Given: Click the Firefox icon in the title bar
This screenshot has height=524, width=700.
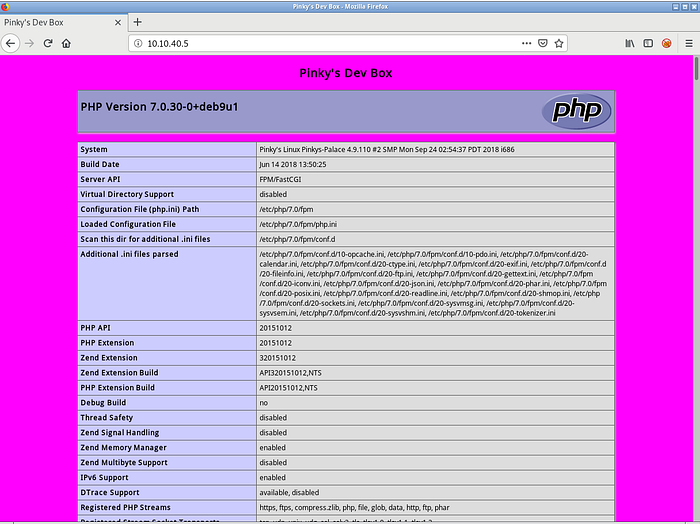Looking at the screenshot, I should (7, 6).
